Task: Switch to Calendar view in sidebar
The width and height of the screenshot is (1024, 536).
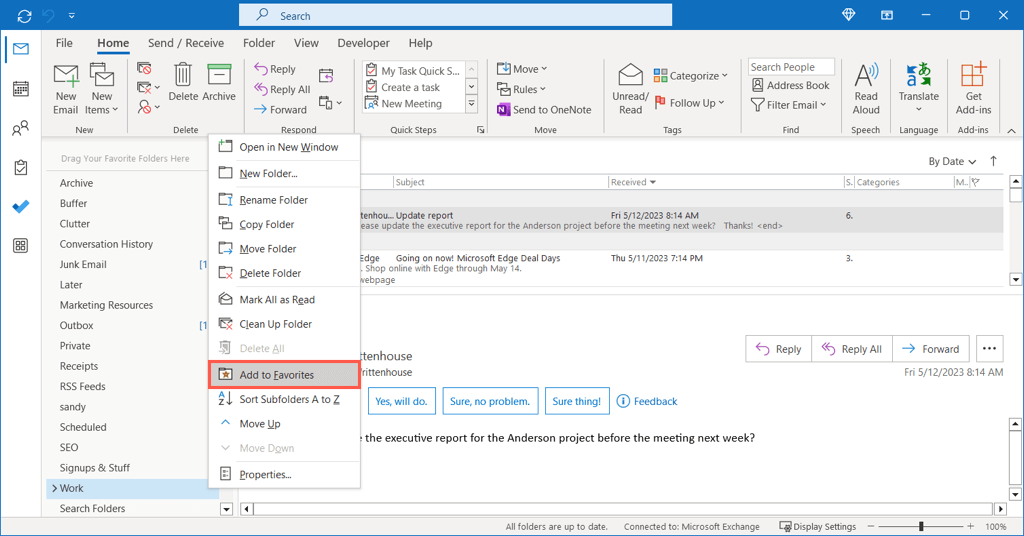Action: [20, 89]
